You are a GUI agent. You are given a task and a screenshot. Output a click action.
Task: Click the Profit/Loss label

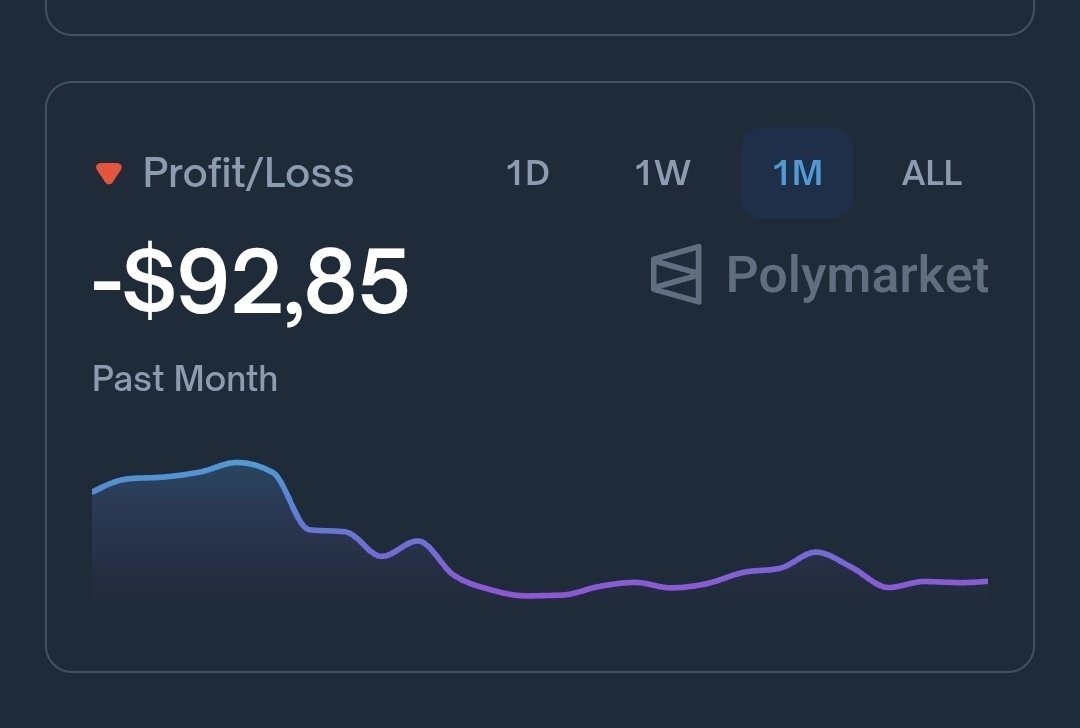click(248, 173)
